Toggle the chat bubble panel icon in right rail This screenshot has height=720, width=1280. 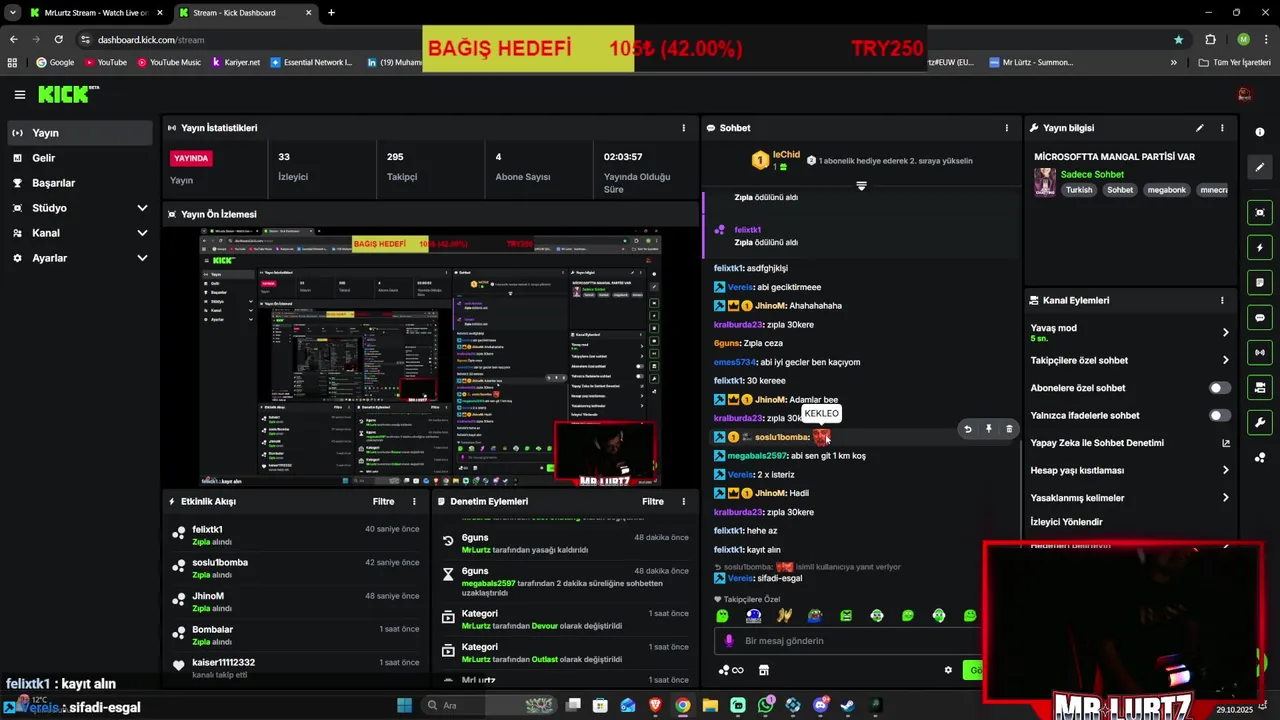[x=1260, y=317]
